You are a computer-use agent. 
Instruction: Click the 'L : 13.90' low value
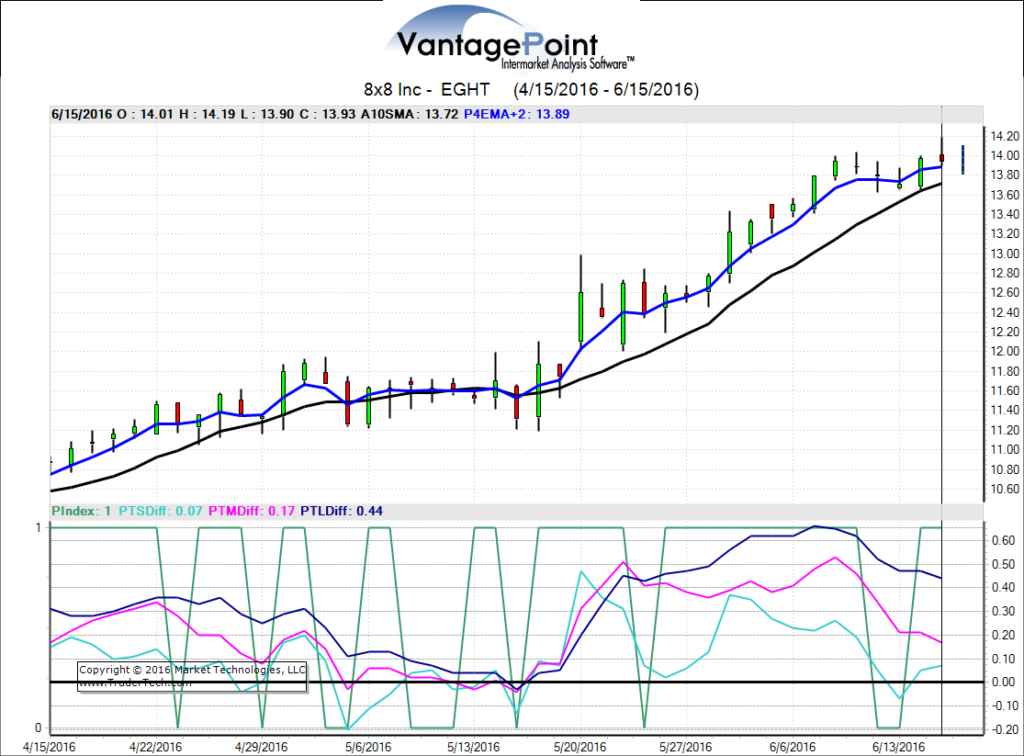point(267,114)
